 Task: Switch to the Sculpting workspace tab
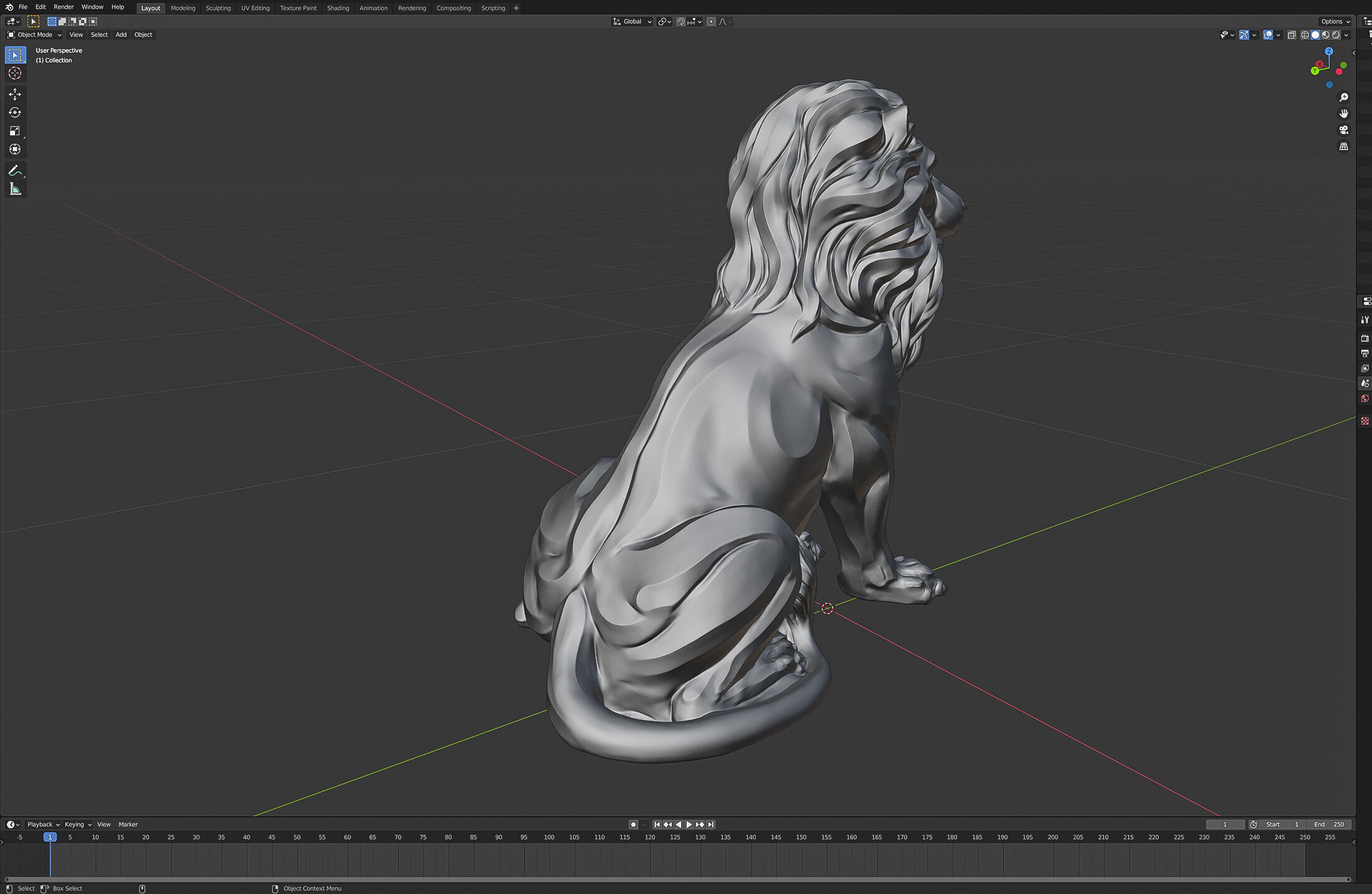click(218, 8)
